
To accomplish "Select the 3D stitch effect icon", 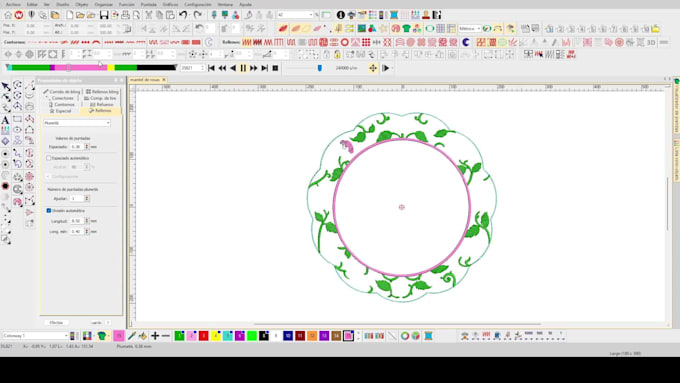I will coord(651,42).
